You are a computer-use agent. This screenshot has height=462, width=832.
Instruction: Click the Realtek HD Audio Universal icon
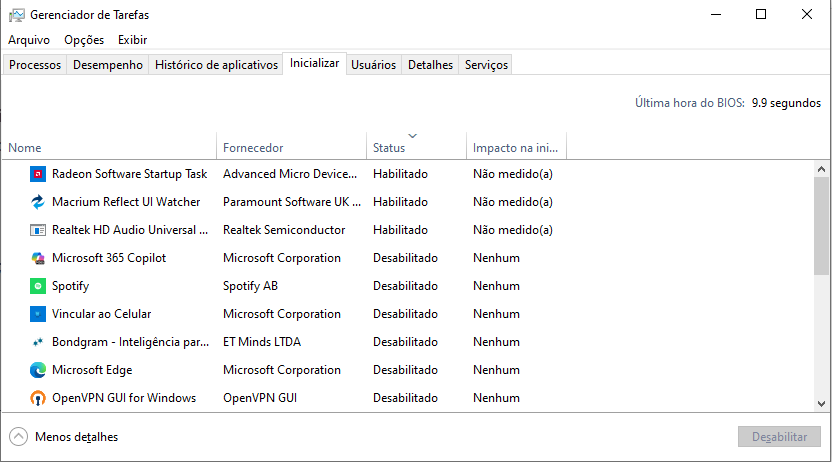pyautogui.click(x=38, y=230)
